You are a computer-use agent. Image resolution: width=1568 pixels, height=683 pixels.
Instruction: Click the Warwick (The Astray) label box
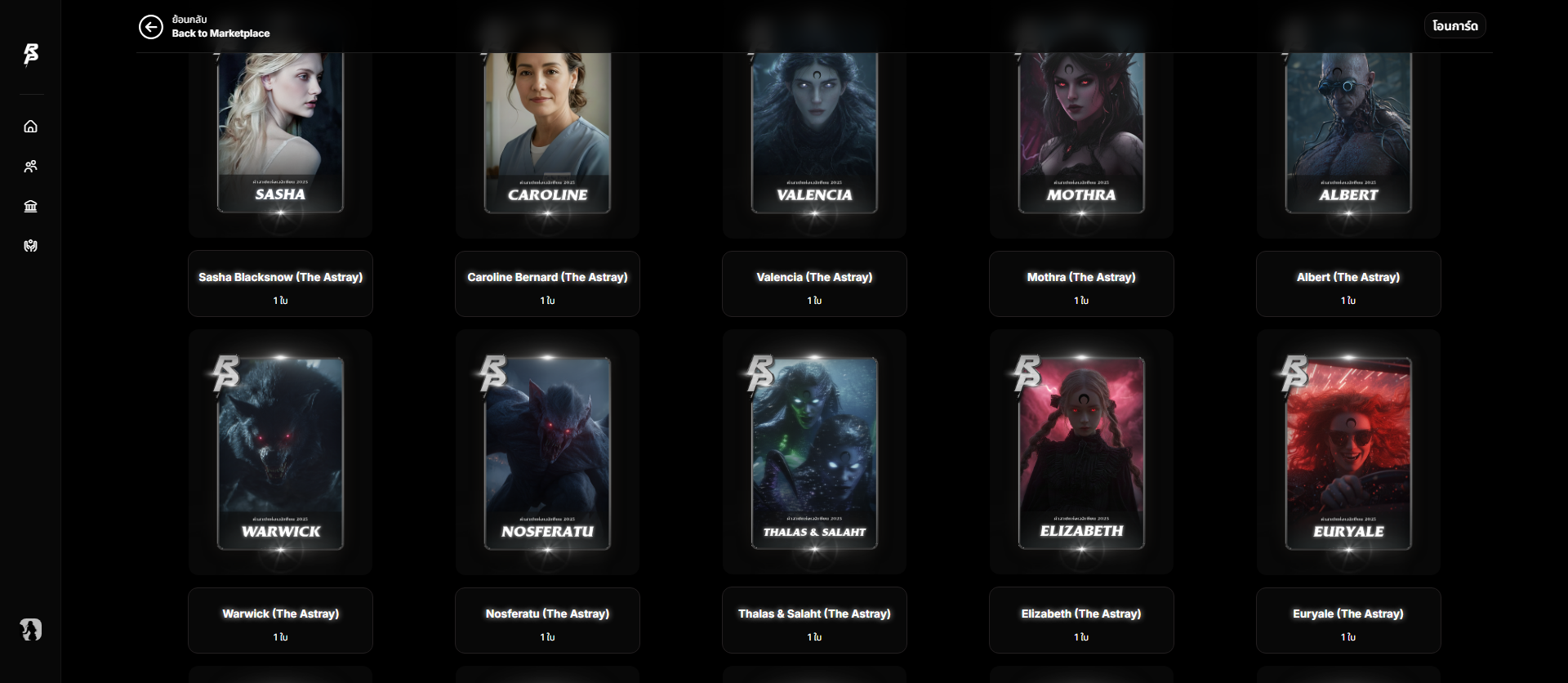pyautogui.click(x=280, y=620)
